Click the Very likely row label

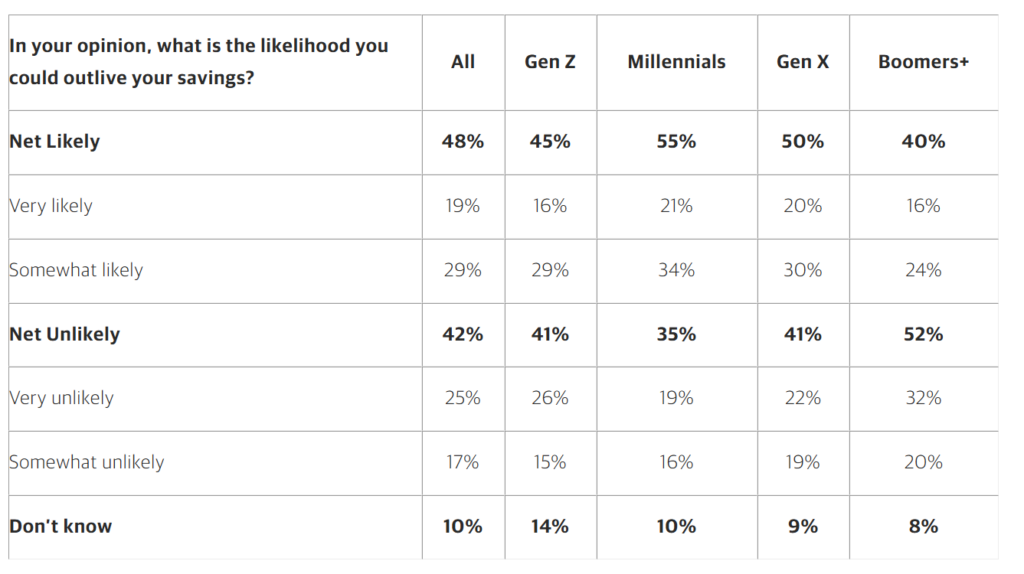pyautogui.click(x=50, y=206)
